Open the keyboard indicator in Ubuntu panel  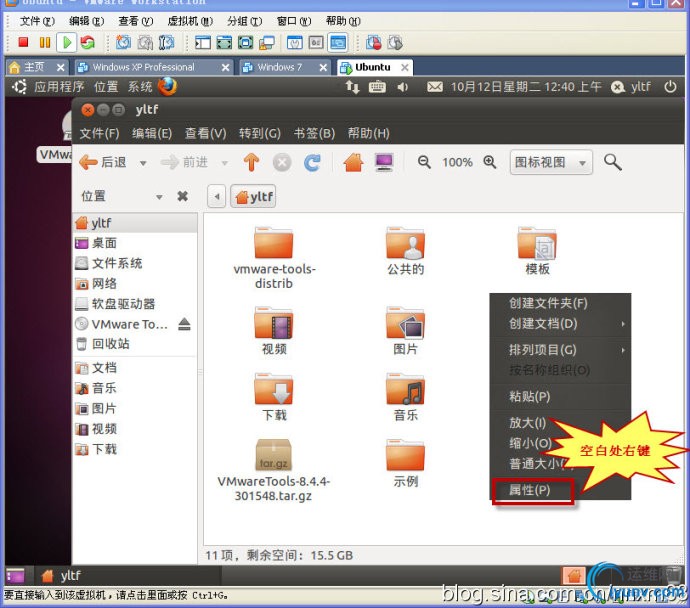click(377, 87)
